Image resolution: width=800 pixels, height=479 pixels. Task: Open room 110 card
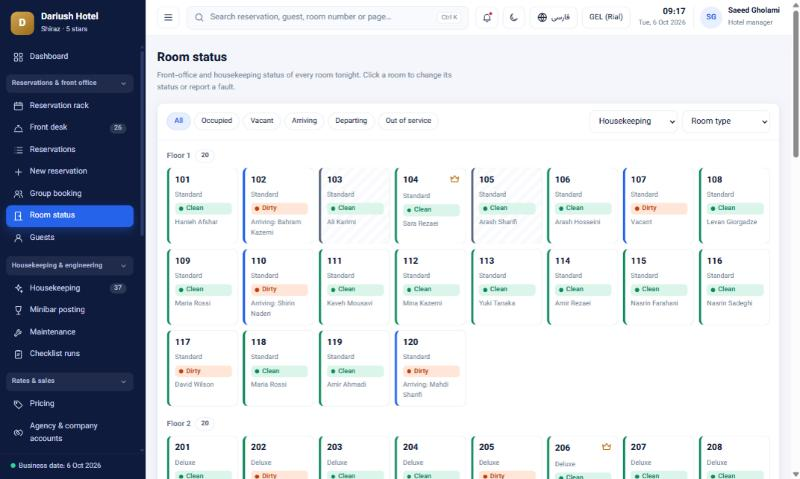[x=279, y=287]
